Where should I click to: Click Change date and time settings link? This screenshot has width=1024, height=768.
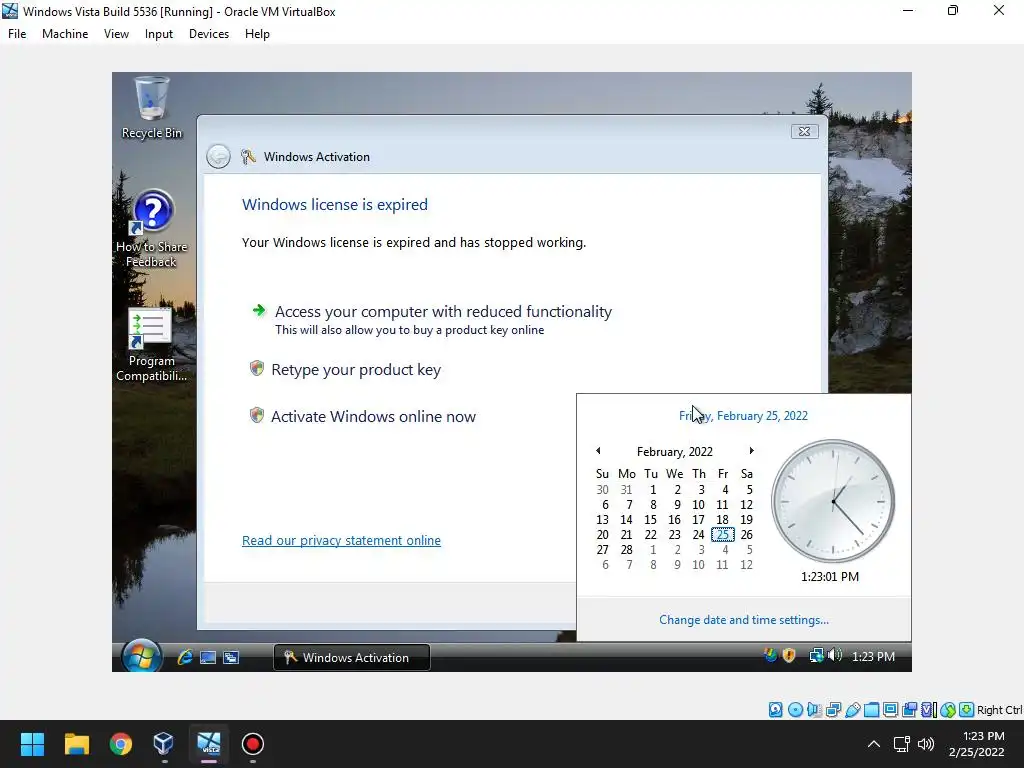[744, 620]
